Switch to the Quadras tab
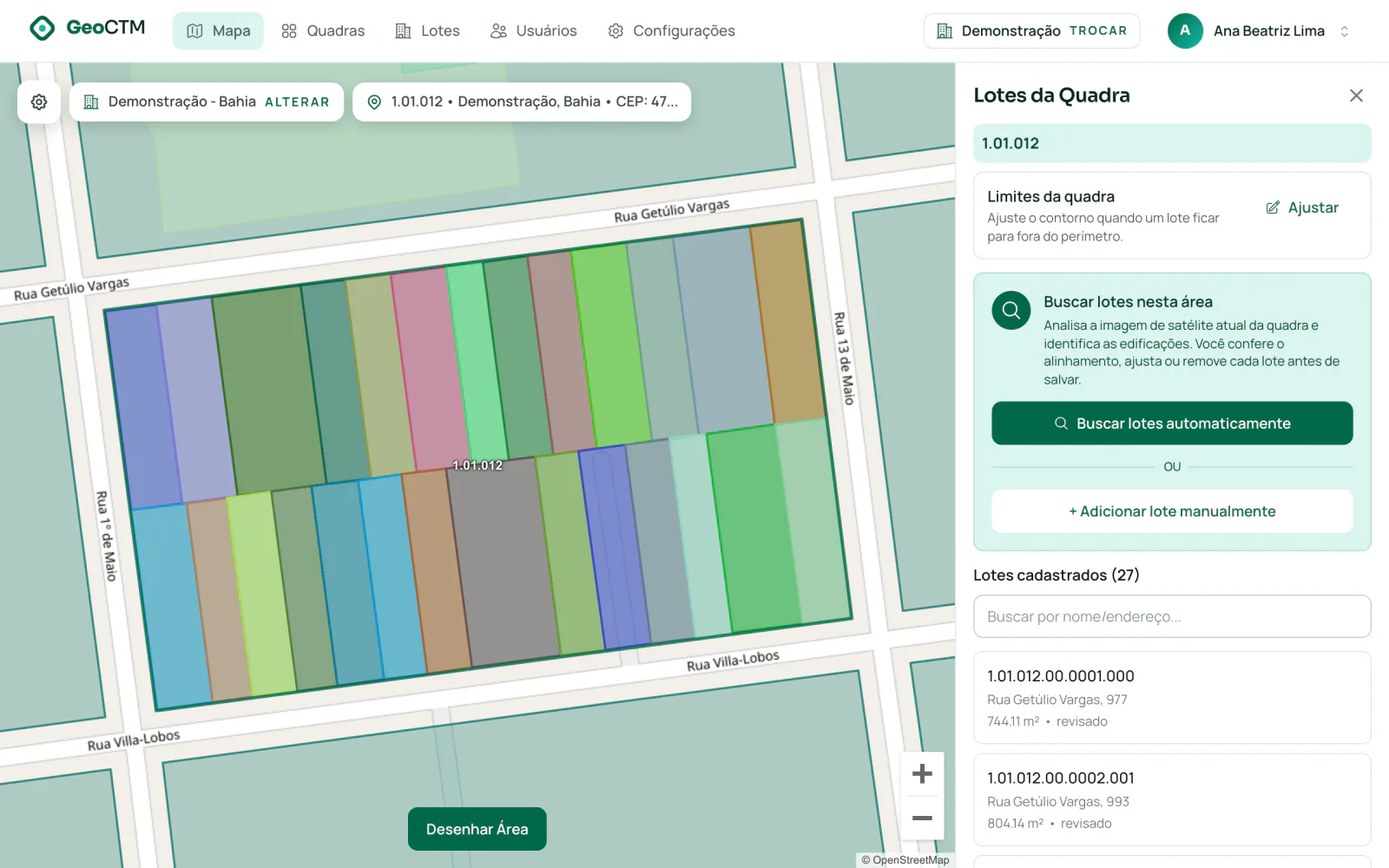The width and height of the screenshot is (1389, 868). pyautogui.click(x=323, y=30)
